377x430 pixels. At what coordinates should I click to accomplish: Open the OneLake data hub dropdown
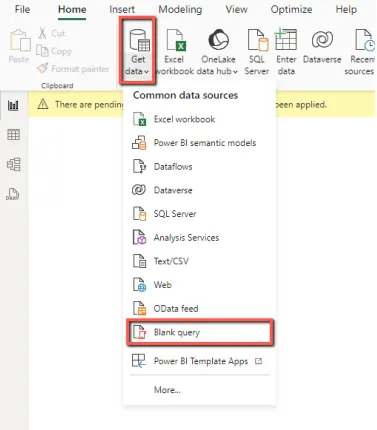[218, 52]
